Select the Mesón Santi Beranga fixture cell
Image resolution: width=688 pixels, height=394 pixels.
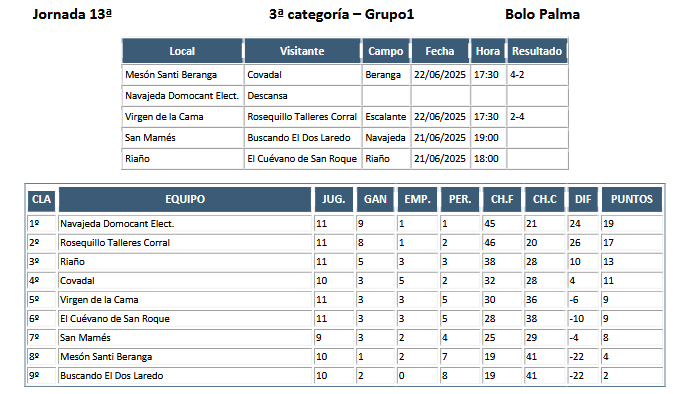(183, 75)
